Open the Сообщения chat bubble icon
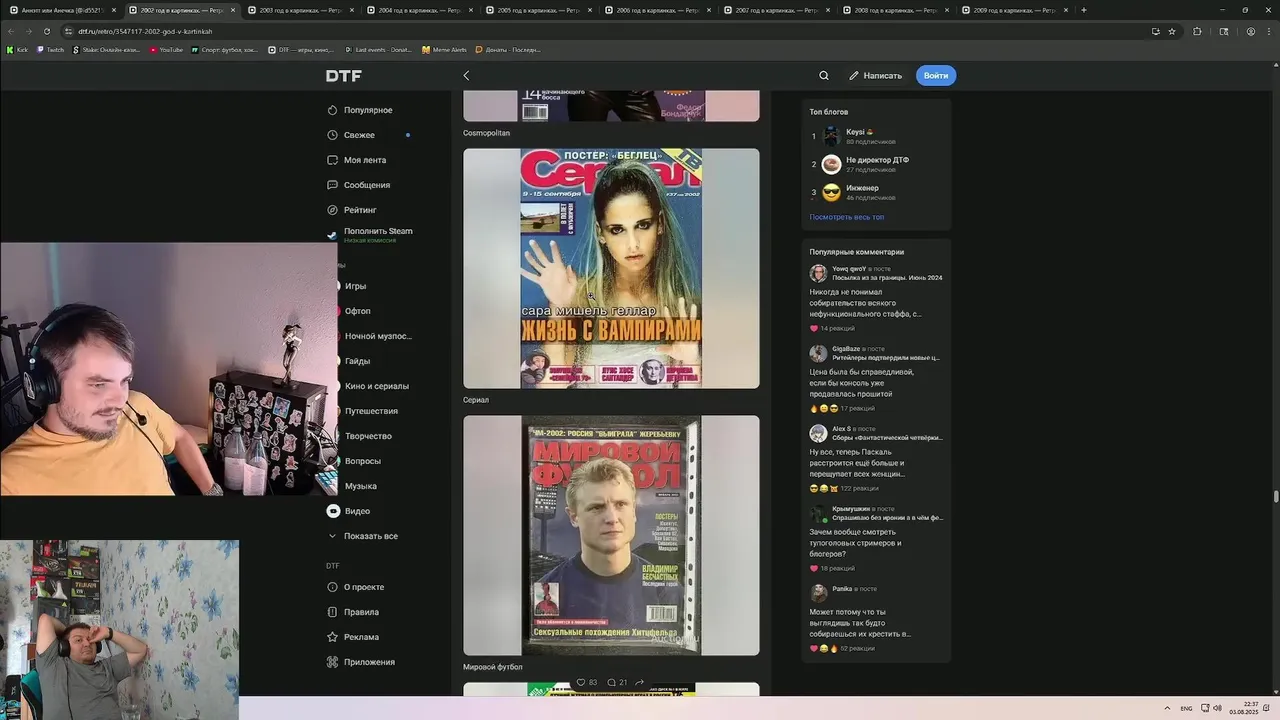Image resolution: width=1280 pixels, height=720 pixels. point(333,185)
